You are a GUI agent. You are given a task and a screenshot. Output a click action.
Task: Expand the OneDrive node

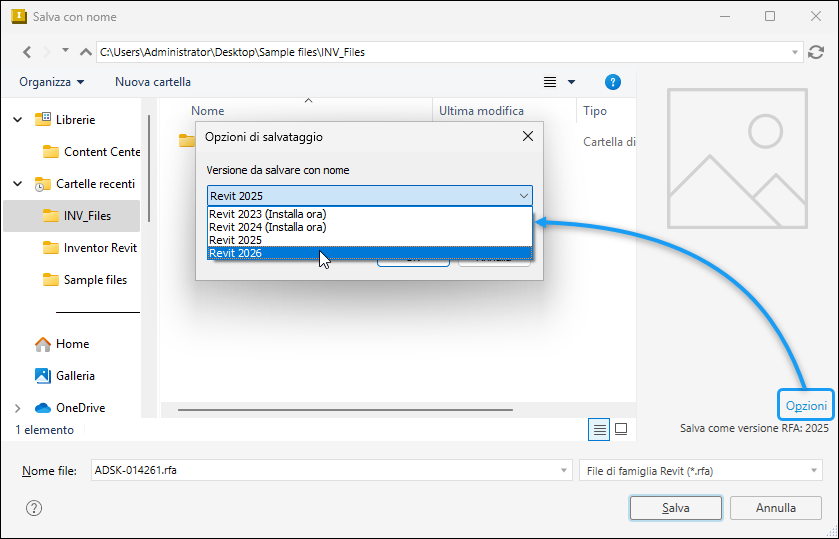[18, 408]
